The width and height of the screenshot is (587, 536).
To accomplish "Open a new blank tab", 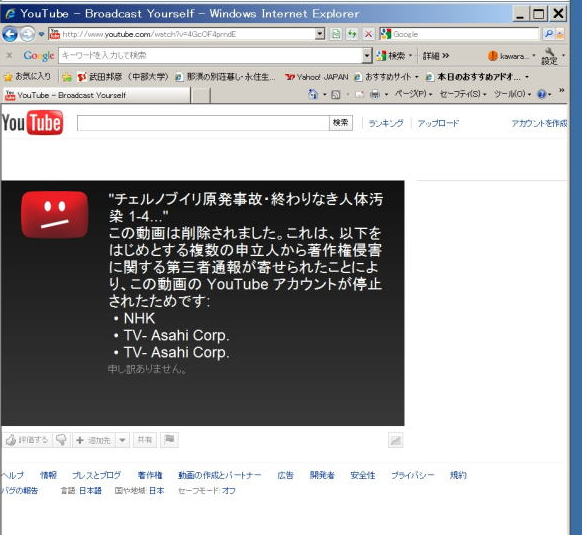I will pos(201,95).
